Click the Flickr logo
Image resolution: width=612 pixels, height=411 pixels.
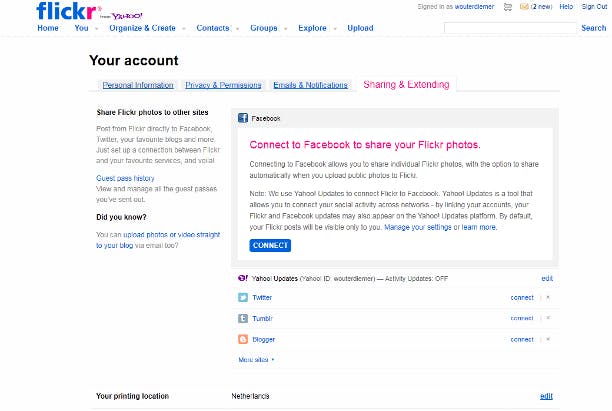(66, 11)
